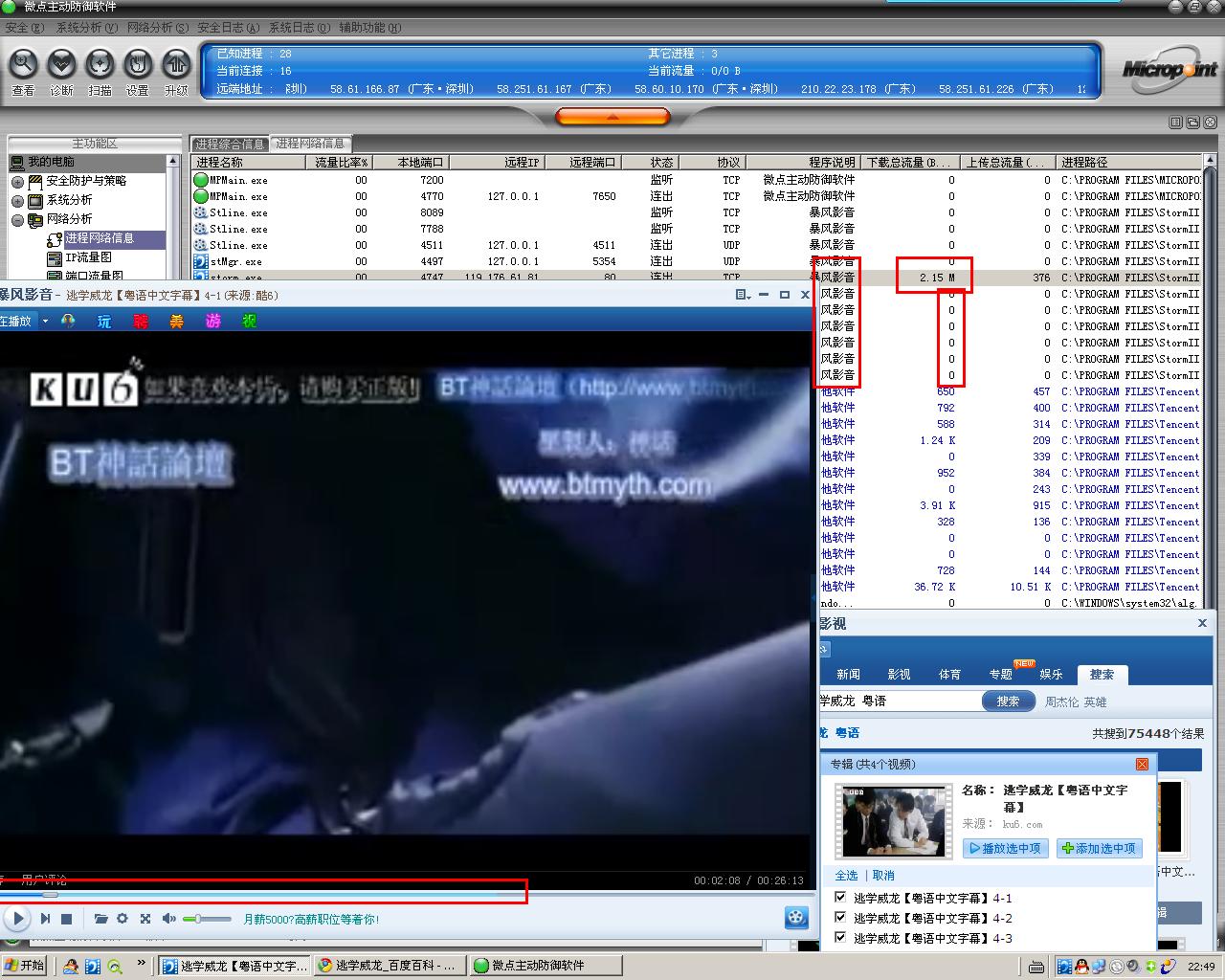Screen dimensions: 1225x980
Task: Expand 系统分析 tree node
Action: click(x=17, y=201)
